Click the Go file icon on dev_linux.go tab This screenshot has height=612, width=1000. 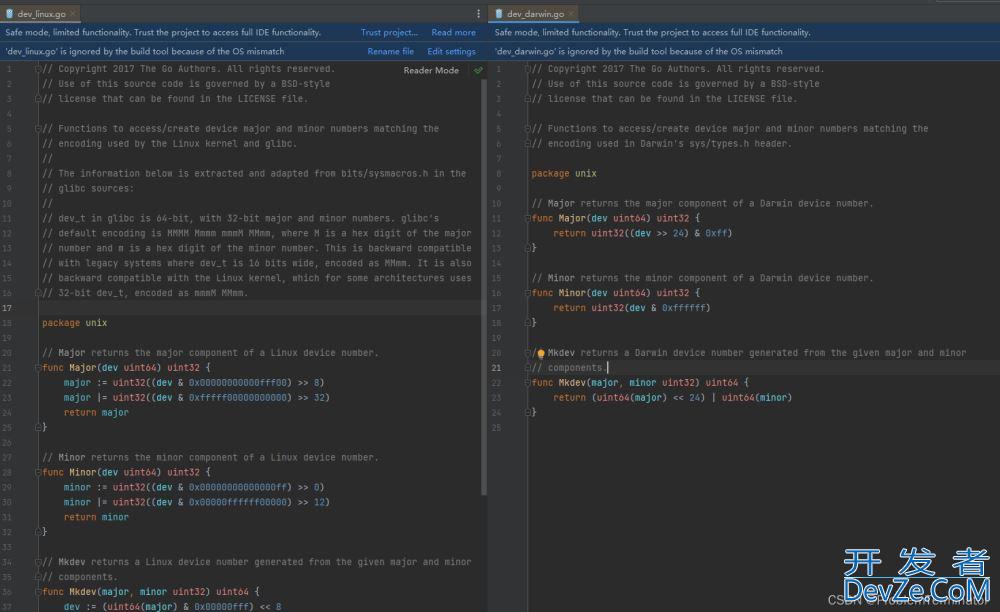pos(10,13)
